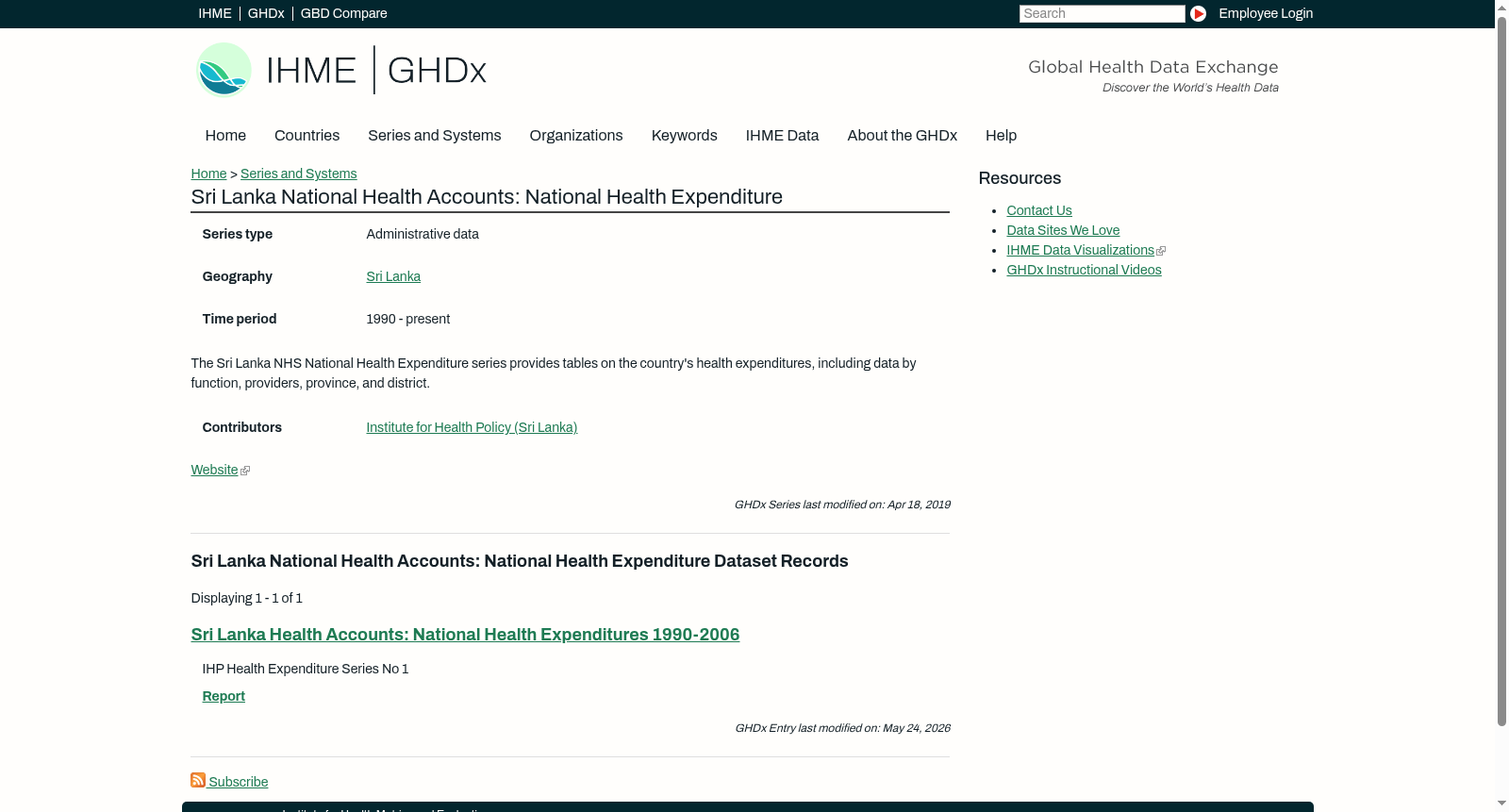Go to Series and Systems in main navigation
The image size is (1509, 812).
point(434,136)
